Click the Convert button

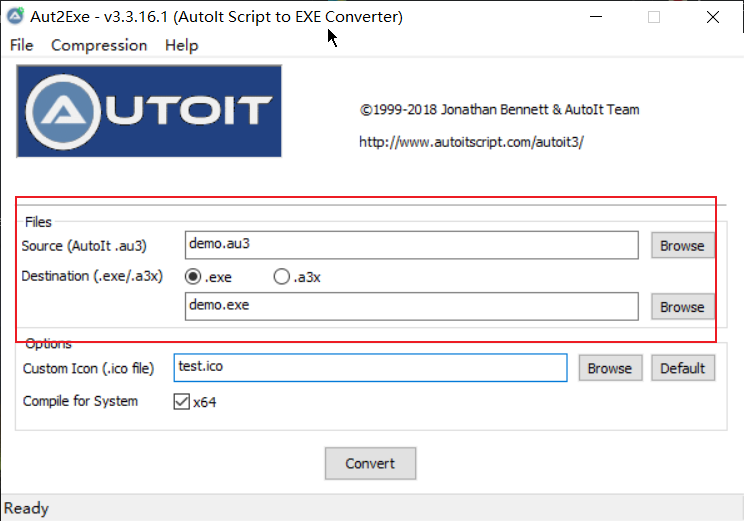click(371, 463)
